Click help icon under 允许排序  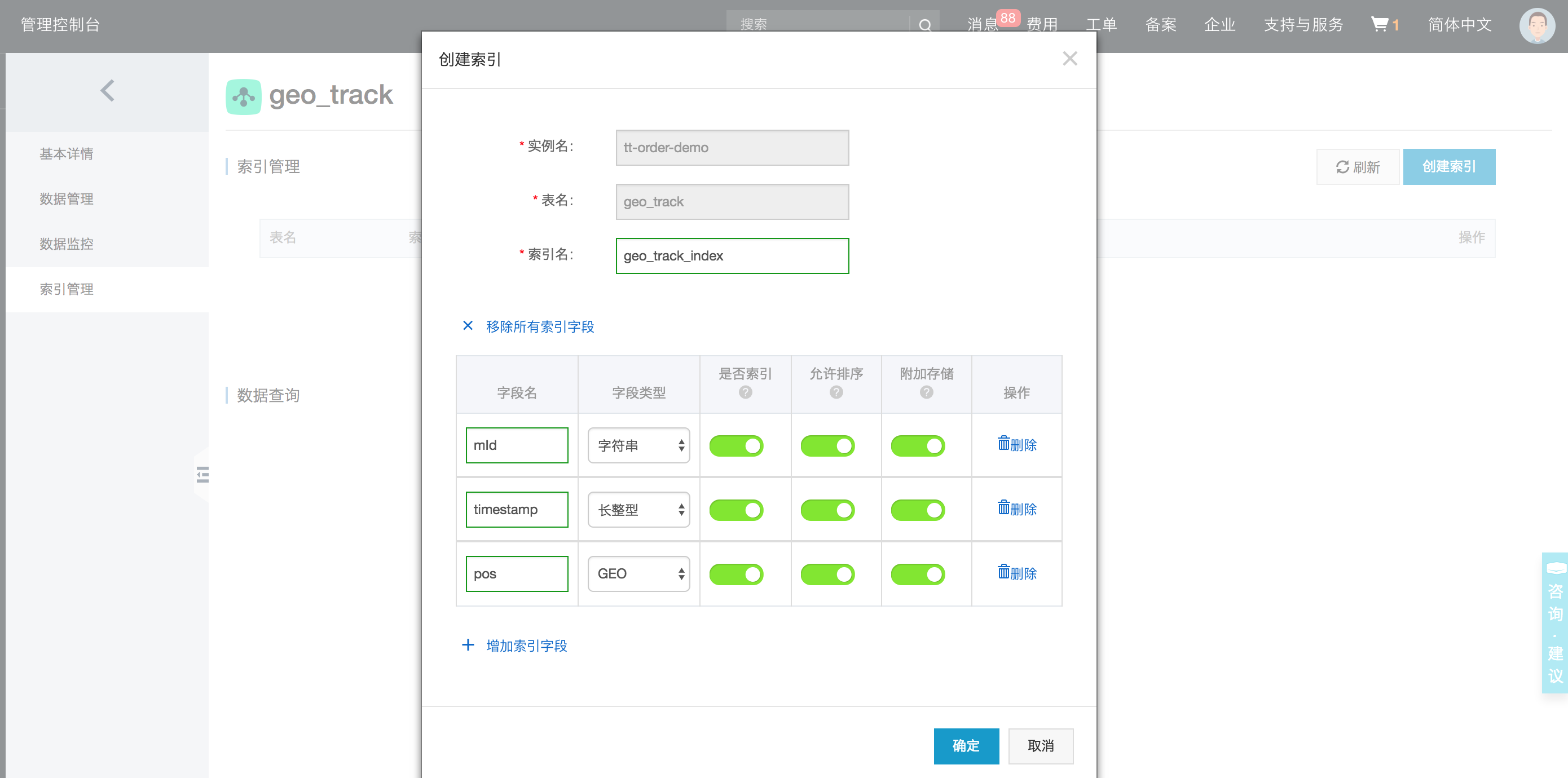836,392
